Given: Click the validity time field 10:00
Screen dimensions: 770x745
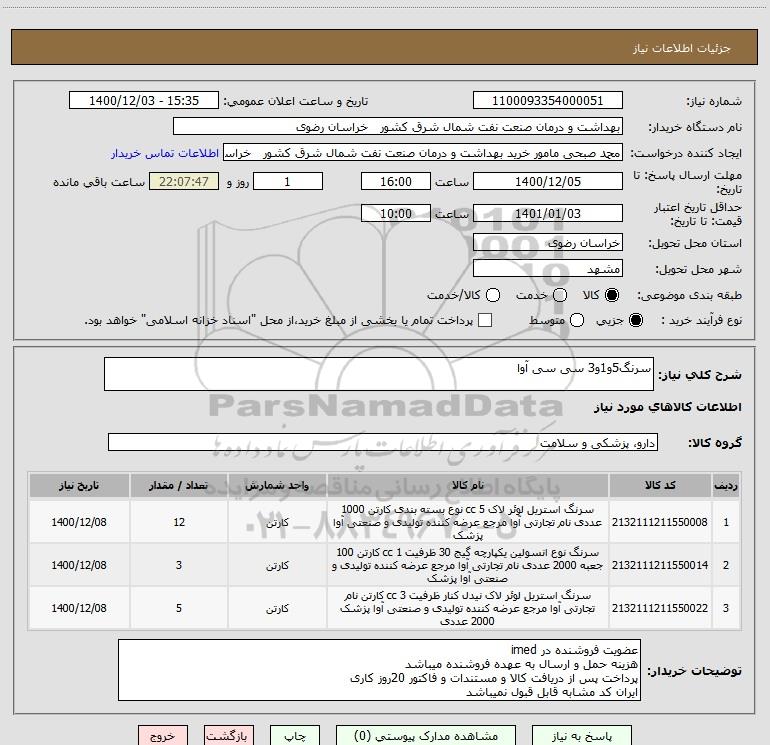Looking at the screenshot, I should click(396, 213).
